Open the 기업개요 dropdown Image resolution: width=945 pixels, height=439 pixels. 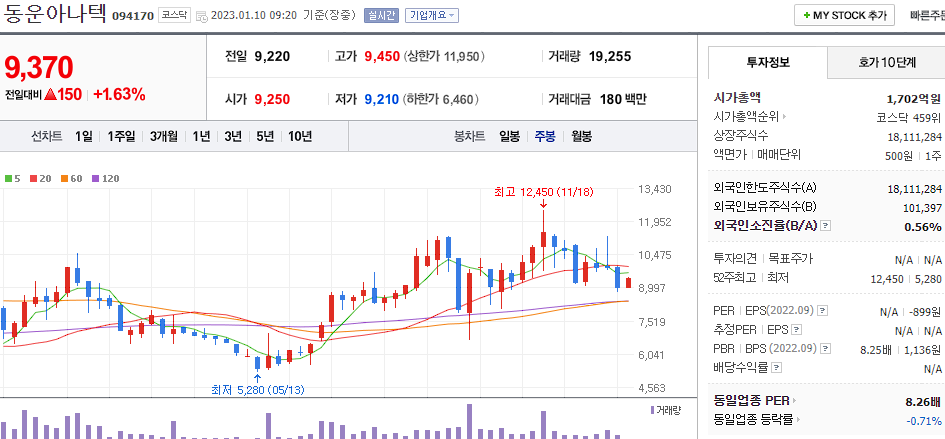(x=432, y=15)
